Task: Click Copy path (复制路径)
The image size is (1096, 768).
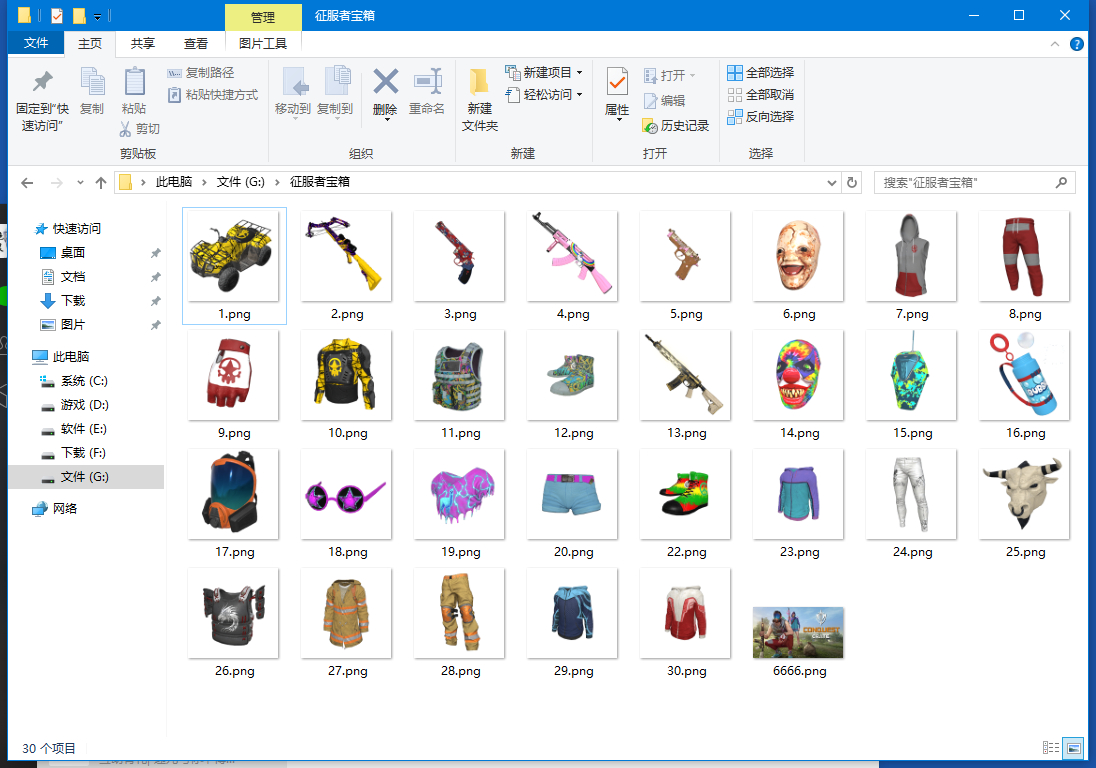Action: 201,73
